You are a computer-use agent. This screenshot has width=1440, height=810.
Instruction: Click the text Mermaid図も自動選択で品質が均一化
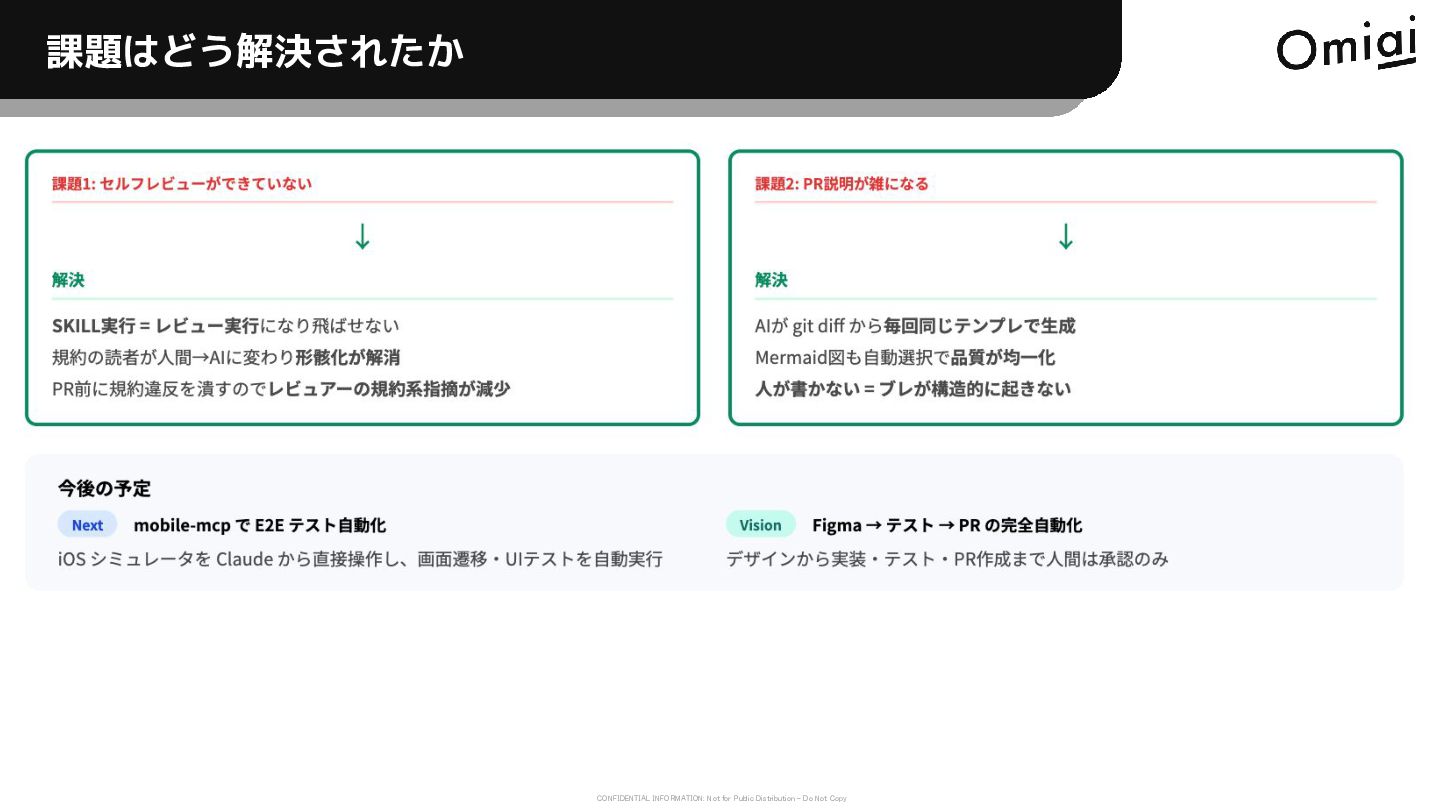click(x=905, y=357)
